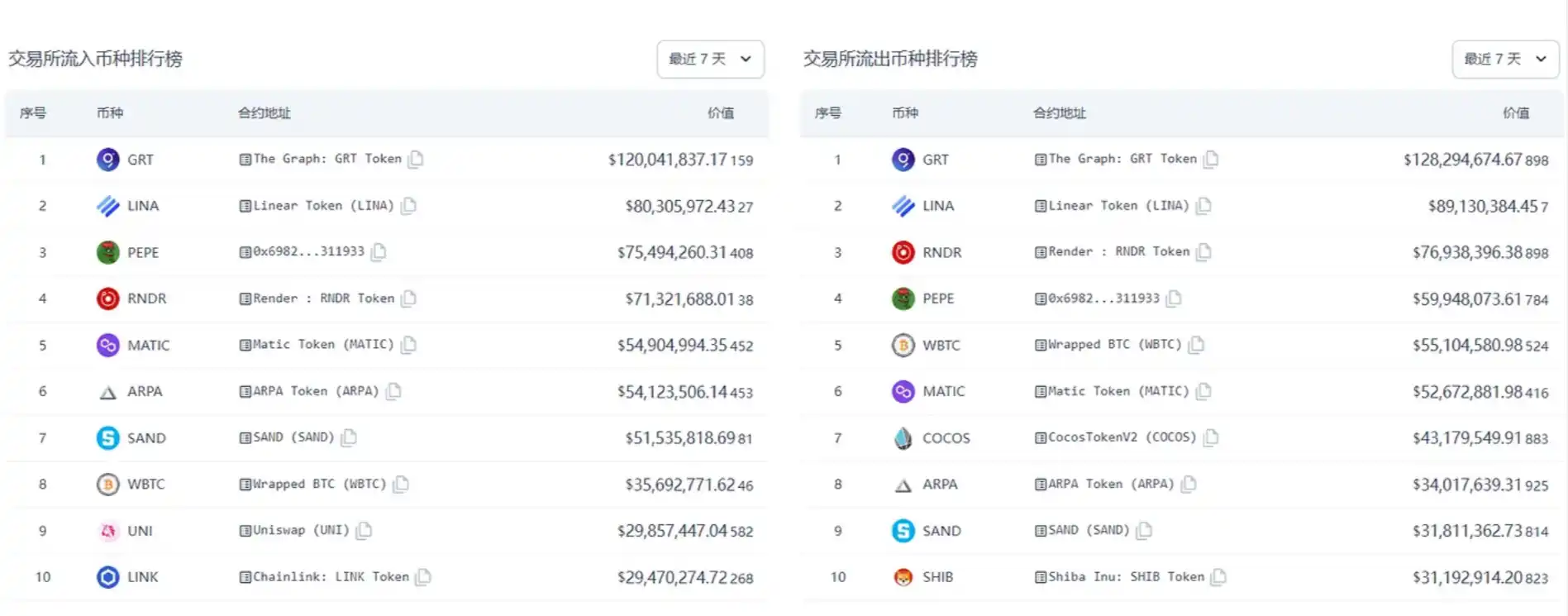Click the Uniswap UNI token logo
The width and height of the screenshot is (1568, 616).
coord(107,531)
